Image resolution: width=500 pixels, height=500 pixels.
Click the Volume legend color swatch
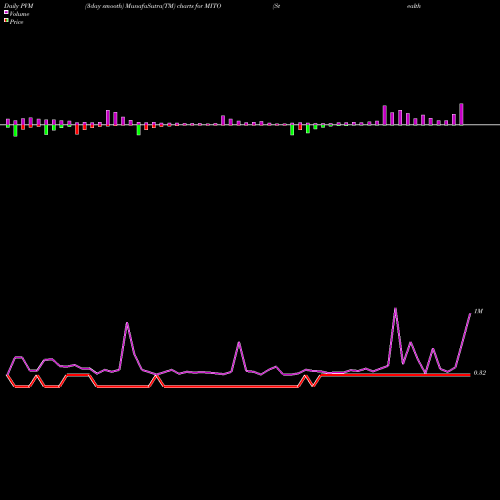[x=6, y=12]
